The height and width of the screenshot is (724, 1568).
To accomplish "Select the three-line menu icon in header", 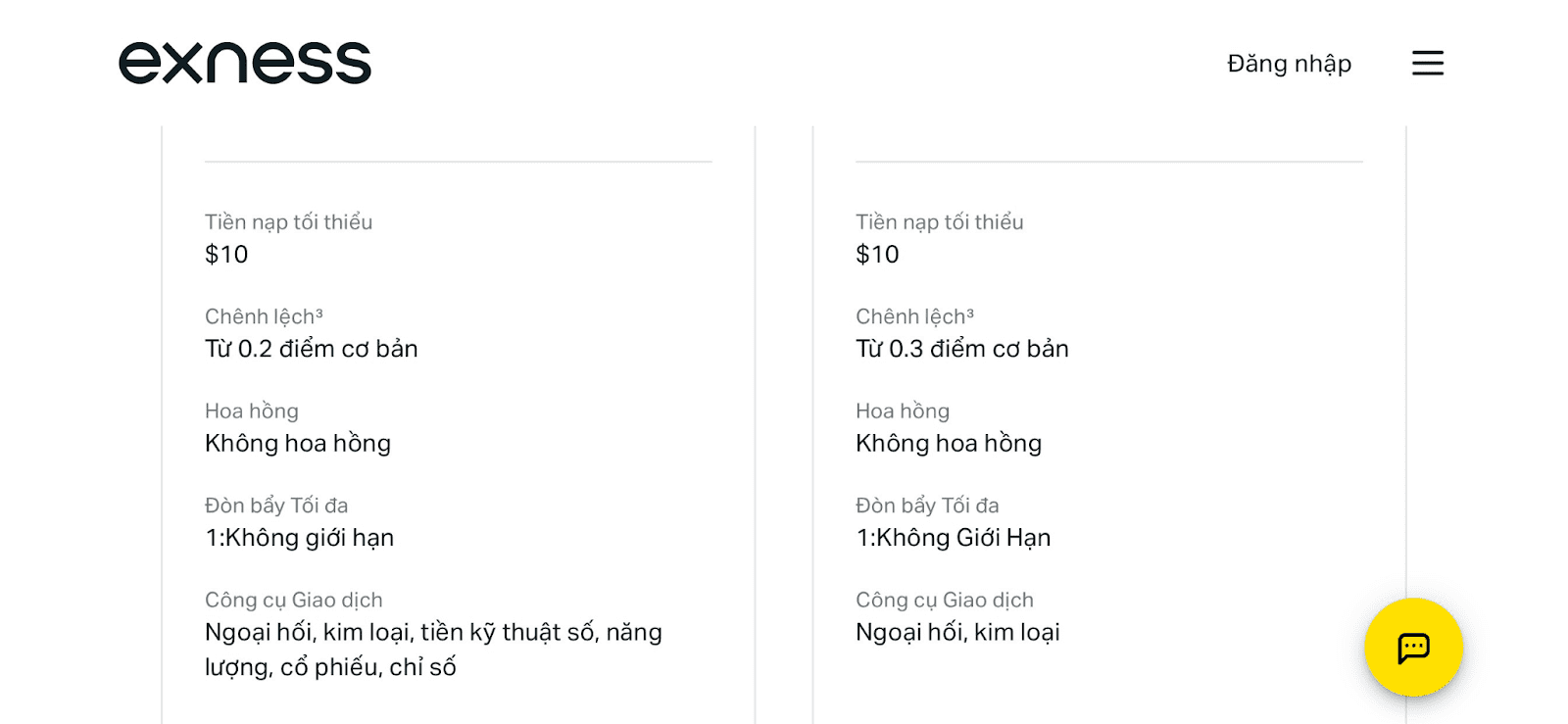I will tap(1427, 63).
